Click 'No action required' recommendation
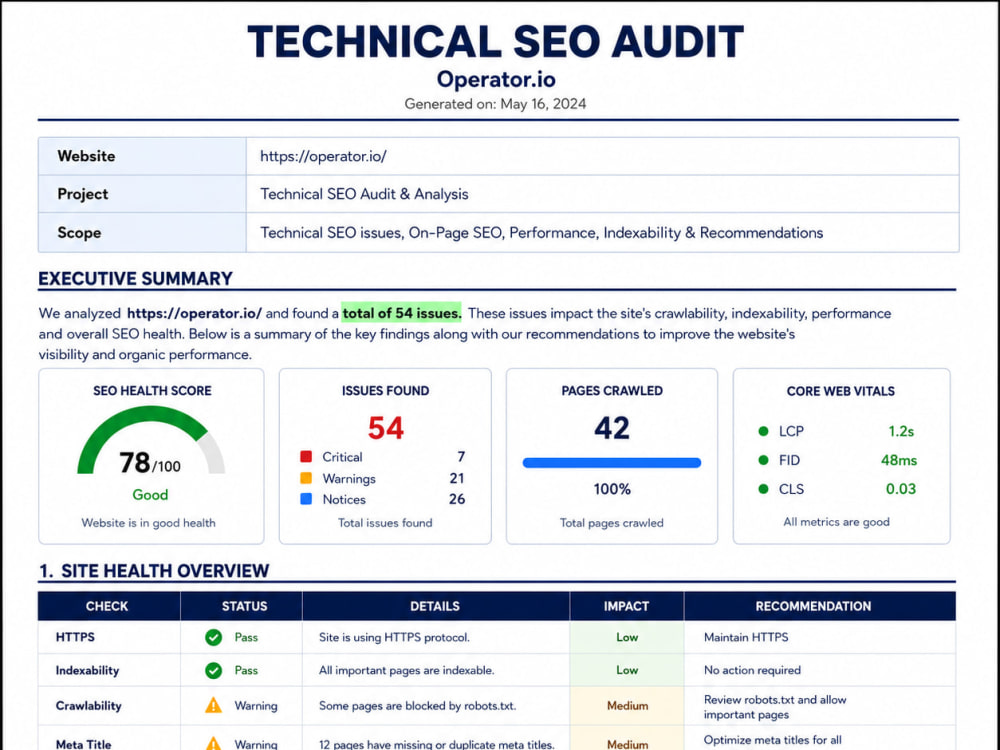Image resolution: width=1000 pixels, height=750 pixels. (x=753, y=670)
